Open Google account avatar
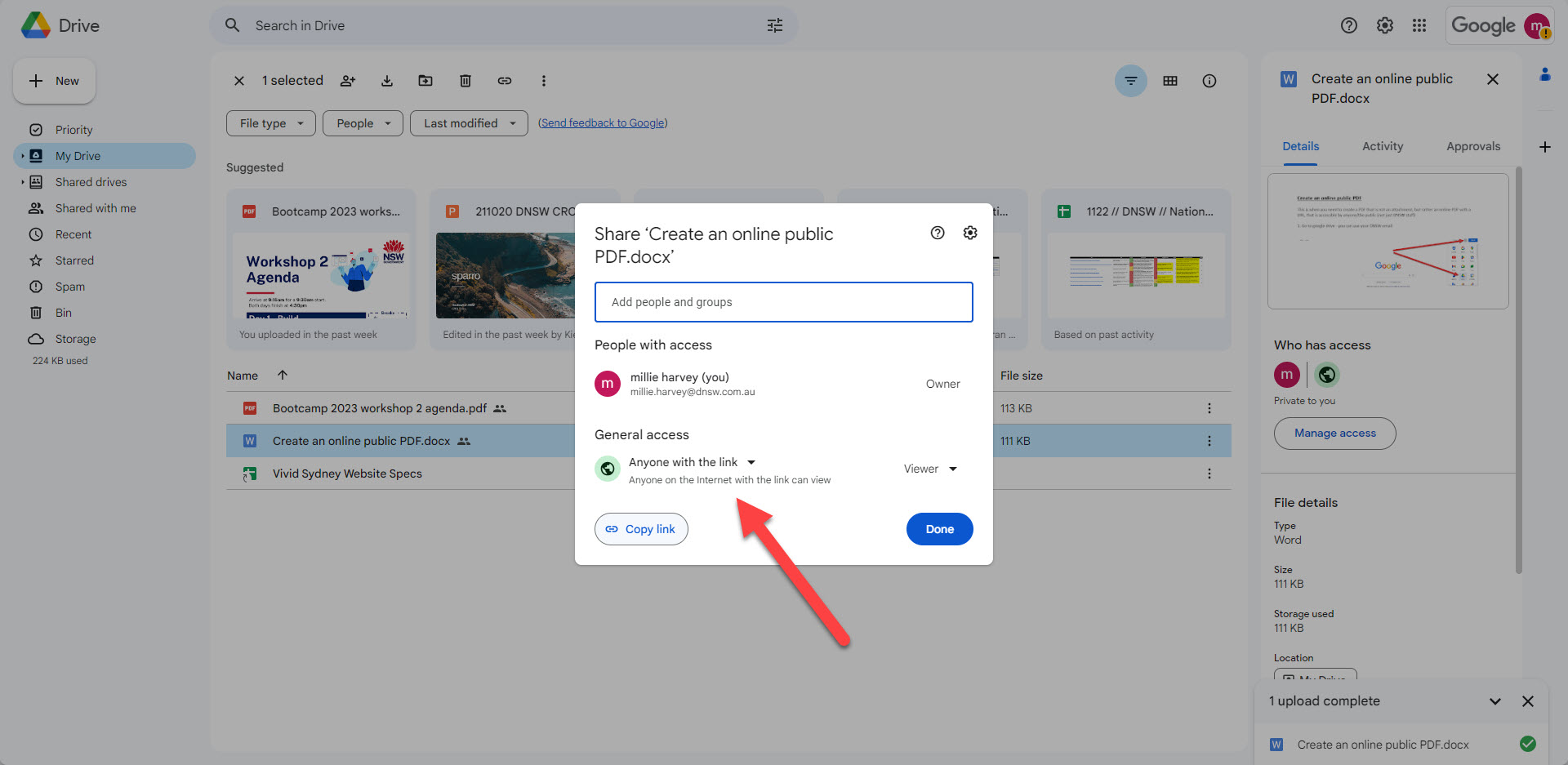This screenshot has width=1568, height=765. 1538,26
